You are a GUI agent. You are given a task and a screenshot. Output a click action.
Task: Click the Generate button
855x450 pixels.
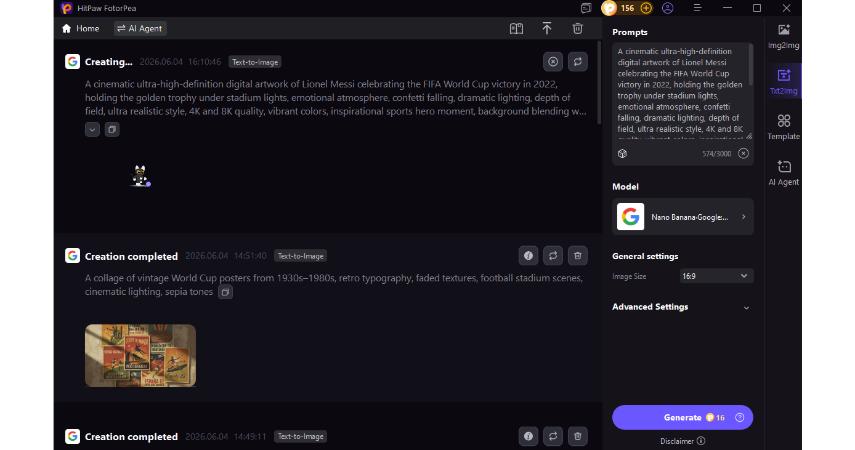(x=682, y=418)
